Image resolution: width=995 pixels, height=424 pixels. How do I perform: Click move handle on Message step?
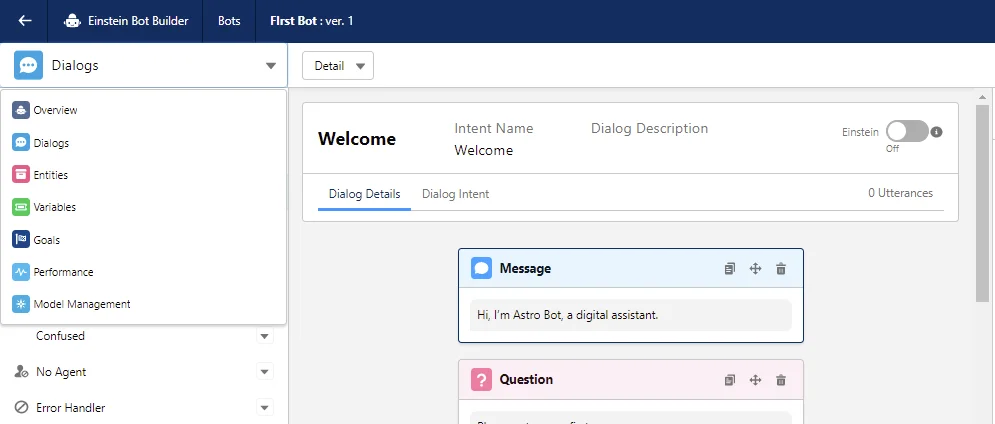755,268
